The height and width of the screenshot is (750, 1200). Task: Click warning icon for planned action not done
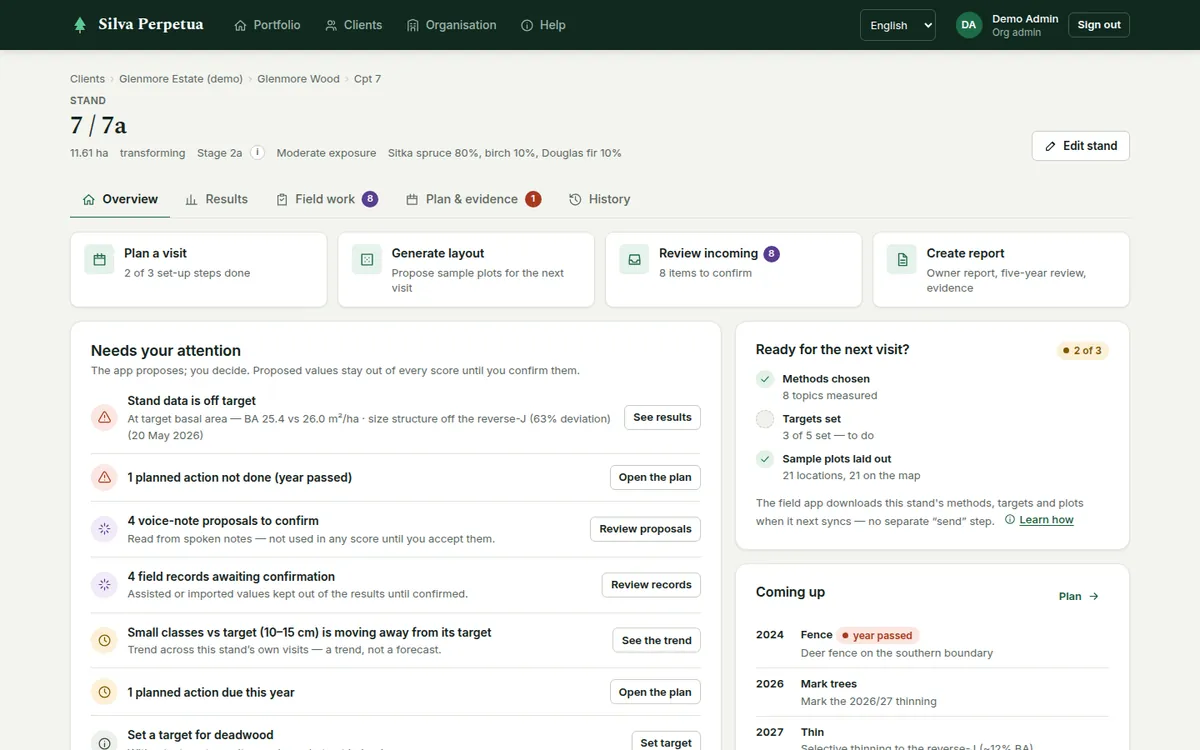pyautogui.click(x=104, y=478)
